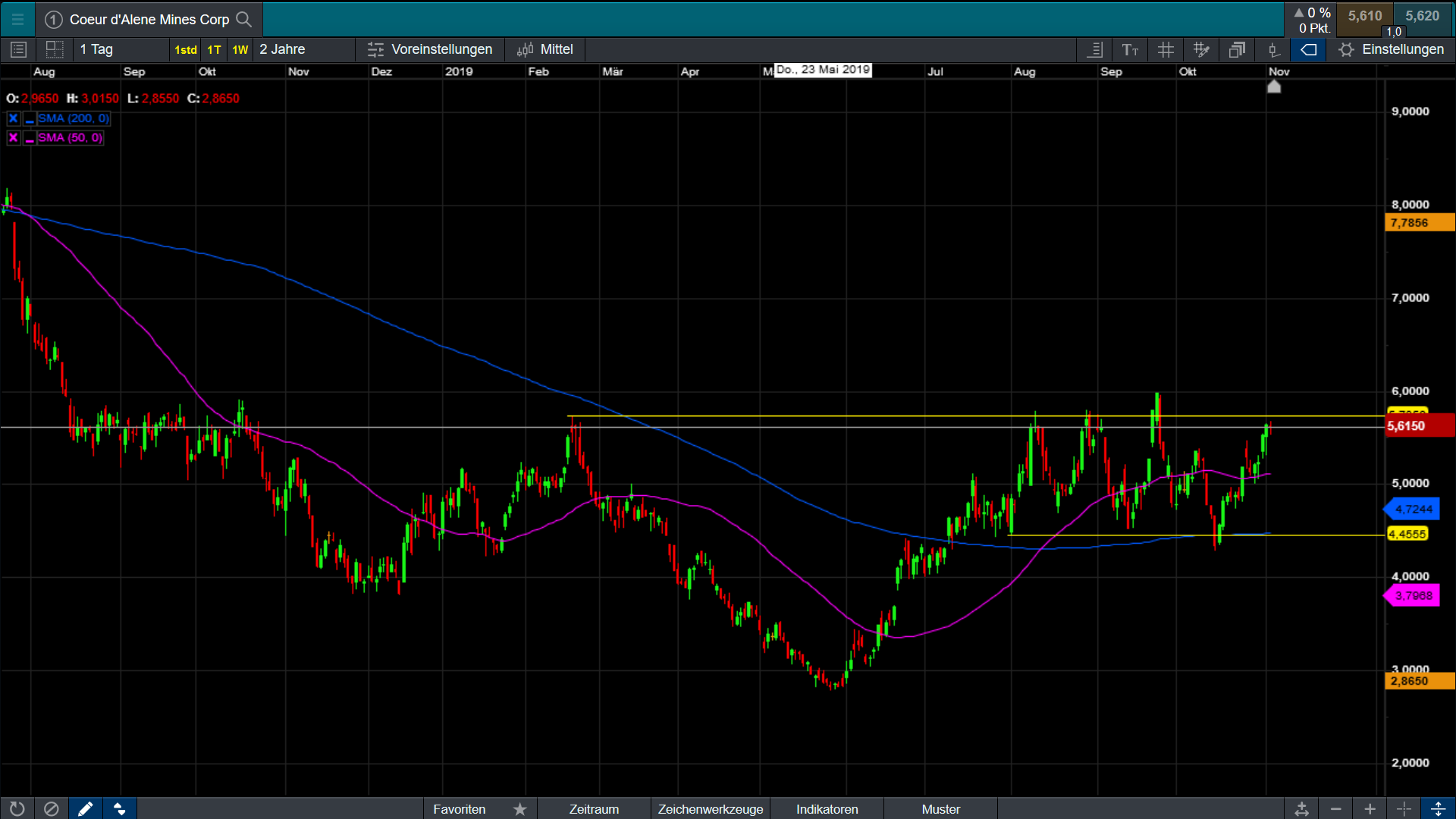This screenshot has height=819, width=1456.
Task: Open the 1 Tag interval dropdown
Action: (x=121, y=50)
